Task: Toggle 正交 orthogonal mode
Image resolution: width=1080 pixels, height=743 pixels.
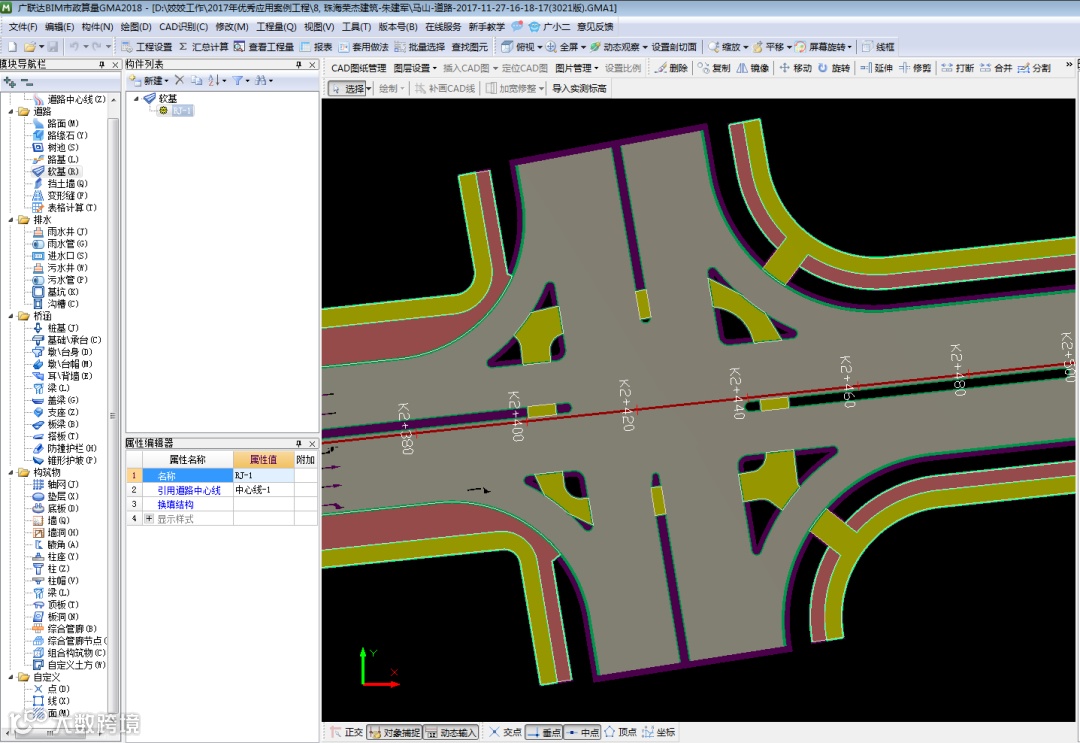Action: (347, 733)
